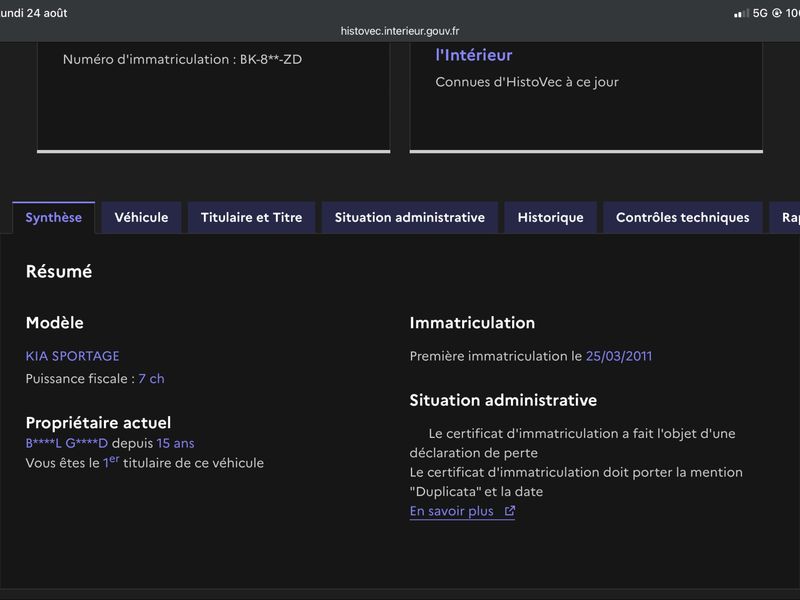
Task: Click the 7 ch fiscal power value
Action: pos(151,379)
